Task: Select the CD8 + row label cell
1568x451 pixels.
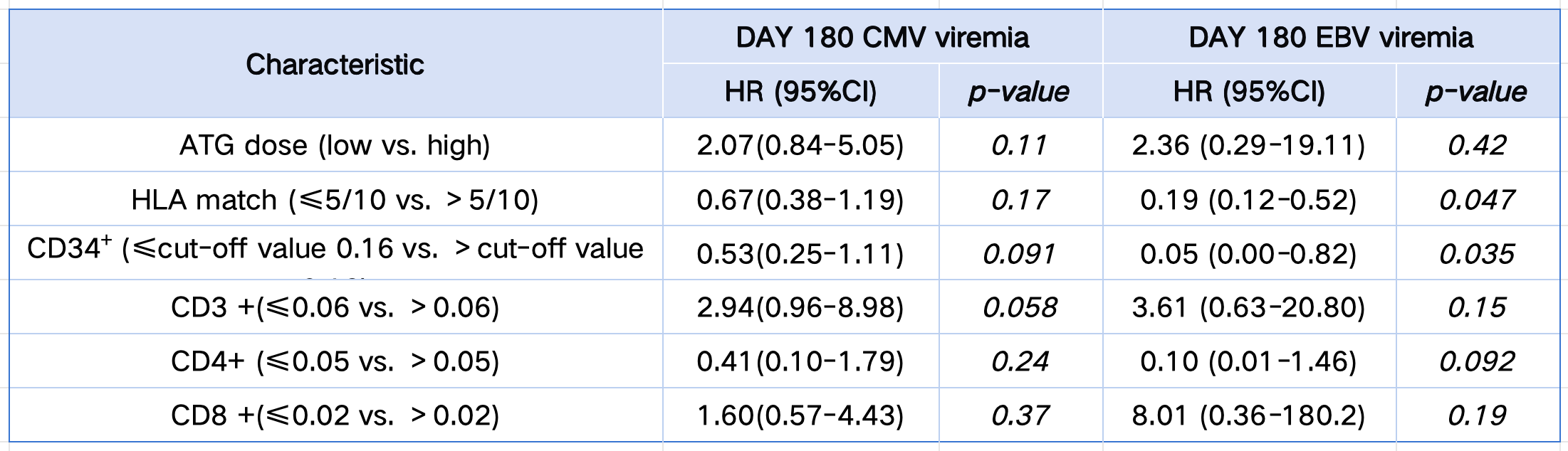Action: [335, 415]
